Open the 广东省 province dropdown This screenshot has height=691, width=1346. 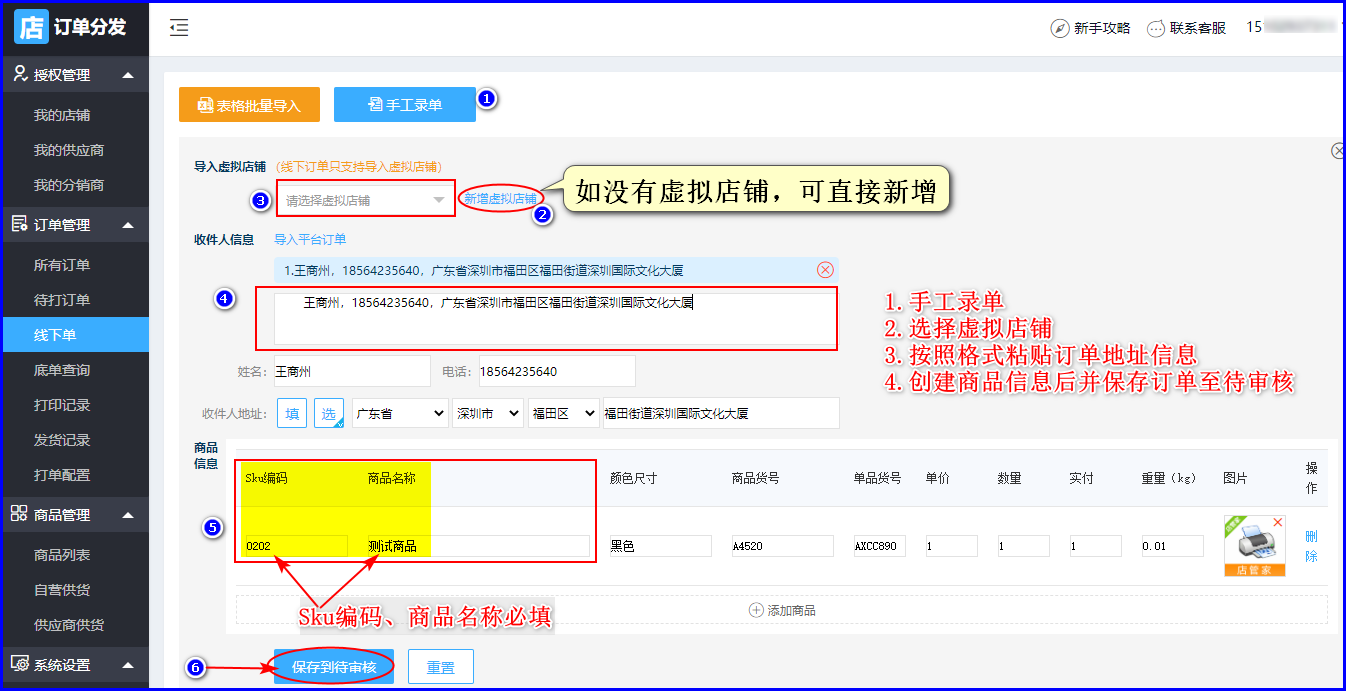pos(399,413)
